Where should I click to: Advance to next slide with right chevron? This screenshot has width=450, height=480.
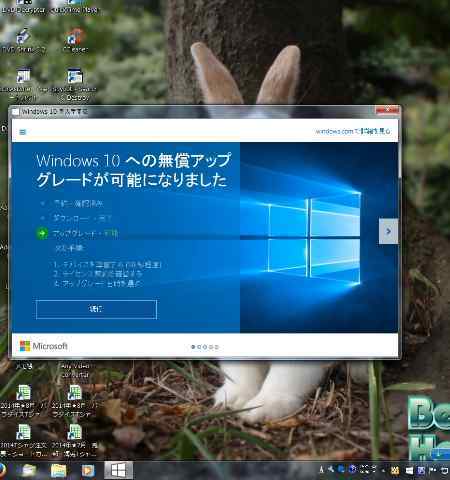click(x=388, y=231)
